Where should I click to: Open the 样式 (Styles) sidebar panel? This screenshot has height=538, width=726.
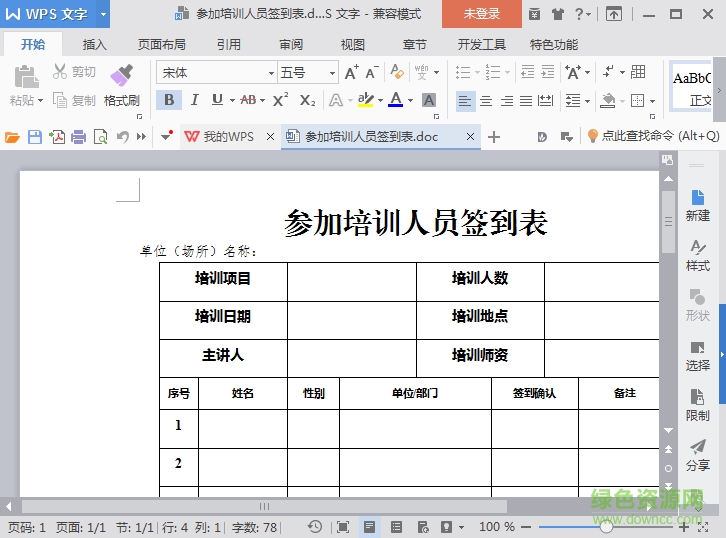[x=697, y=255]
